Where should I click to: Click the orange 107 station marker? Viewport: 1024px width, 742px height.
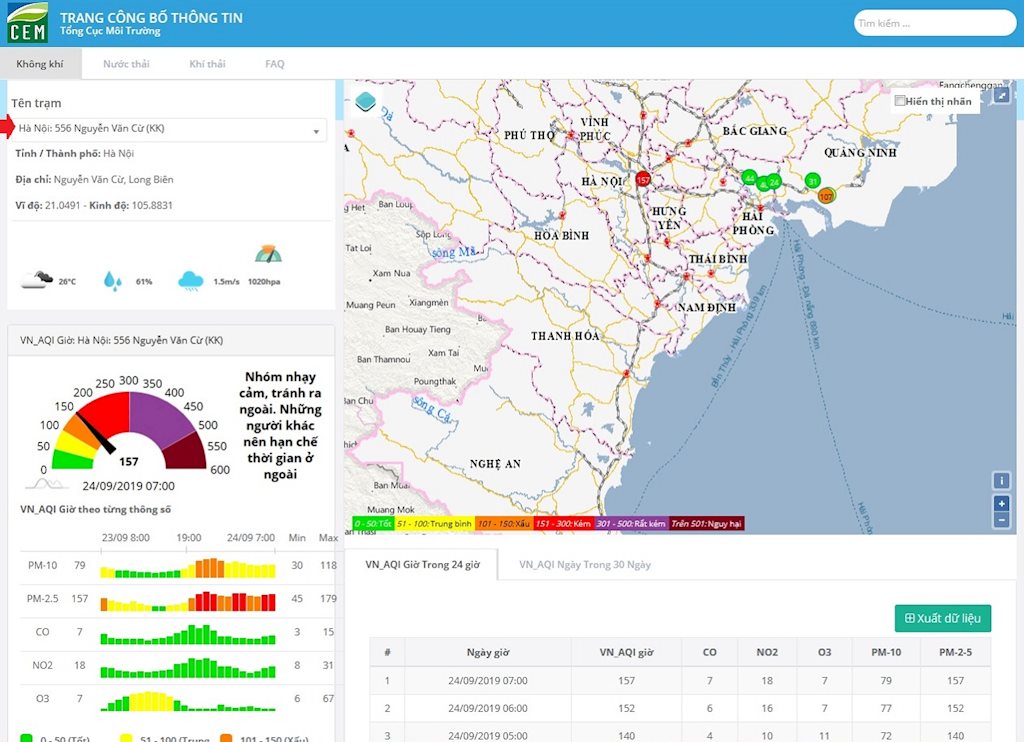point(825,196)
